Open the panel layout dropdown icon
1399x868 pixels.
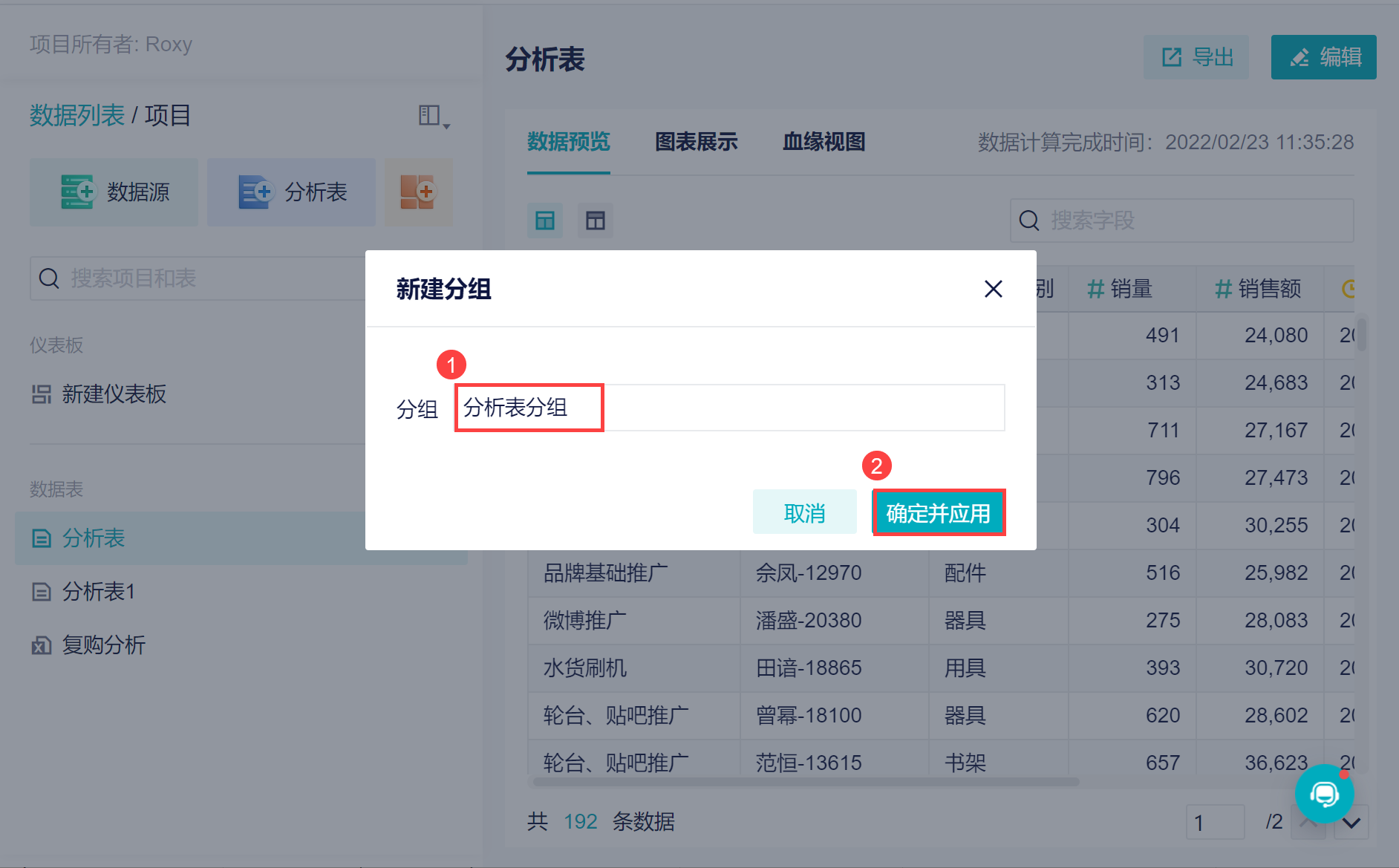tap(434, 117)
